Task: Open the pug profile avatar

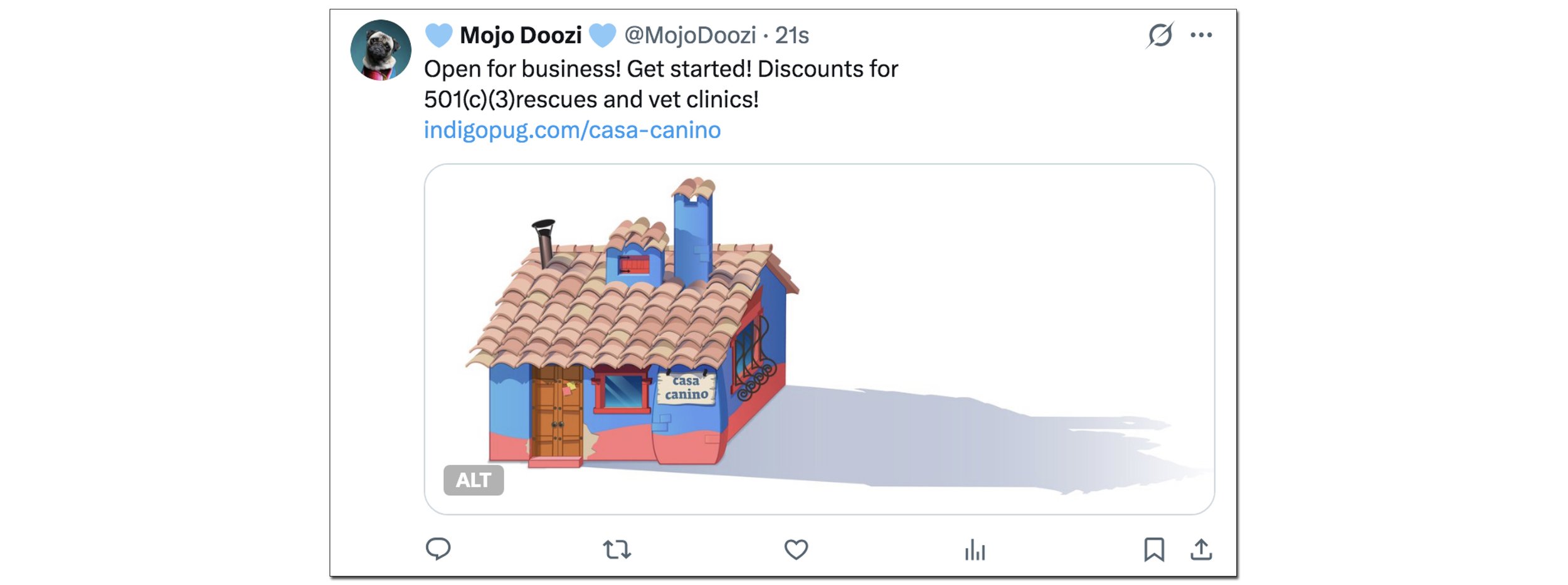Action: click(x=381, y=50)
